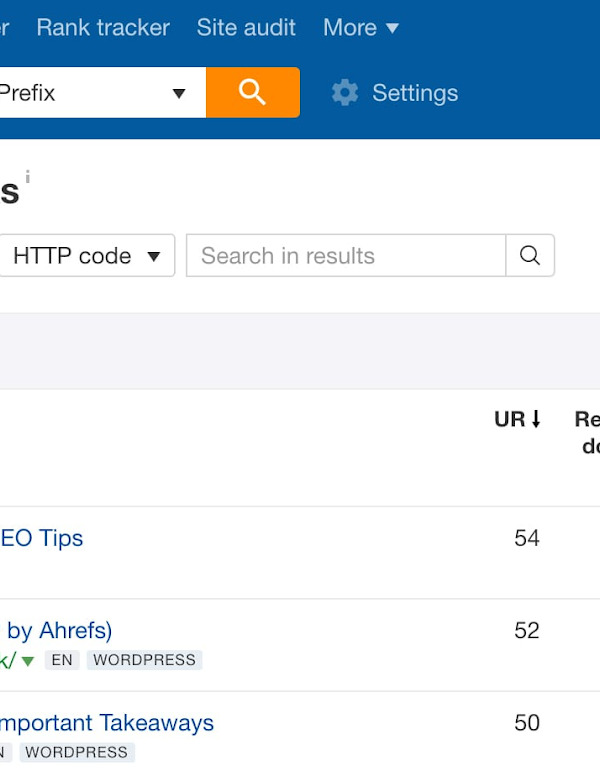Click the WORDPRESS tag under by Ahrefs
This screenshot has width=600, height=771.
(x=145, y=660)
